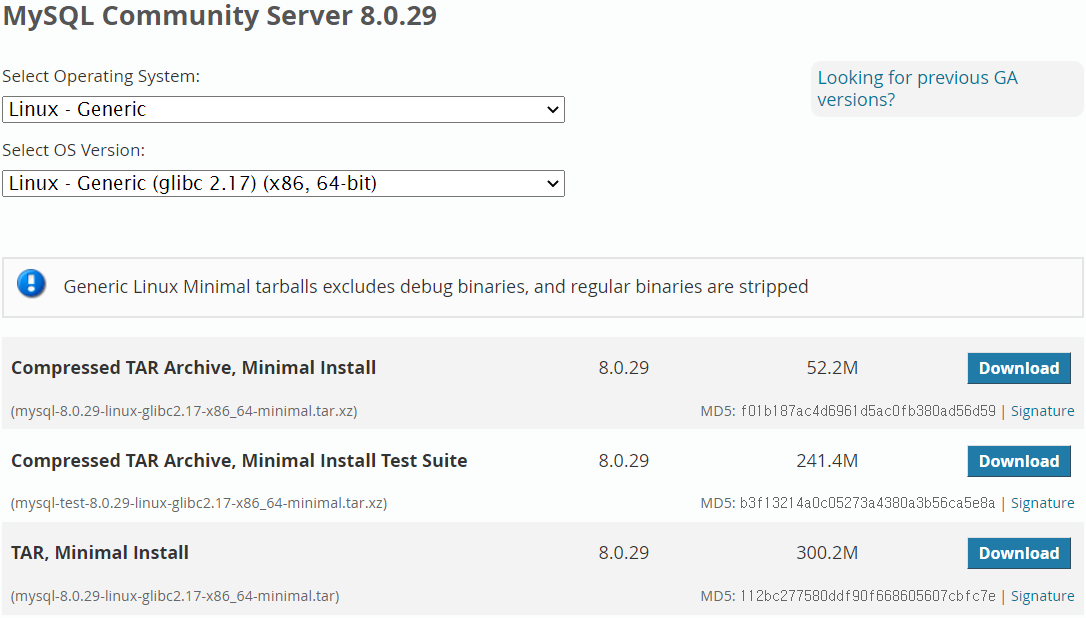Viewport: 1086px width, 618px height.
Task: Click filename mysql-8.0.29-linux-glibc2.17-x86_64-minimal.tar.xz
Action: pos(184,411)
